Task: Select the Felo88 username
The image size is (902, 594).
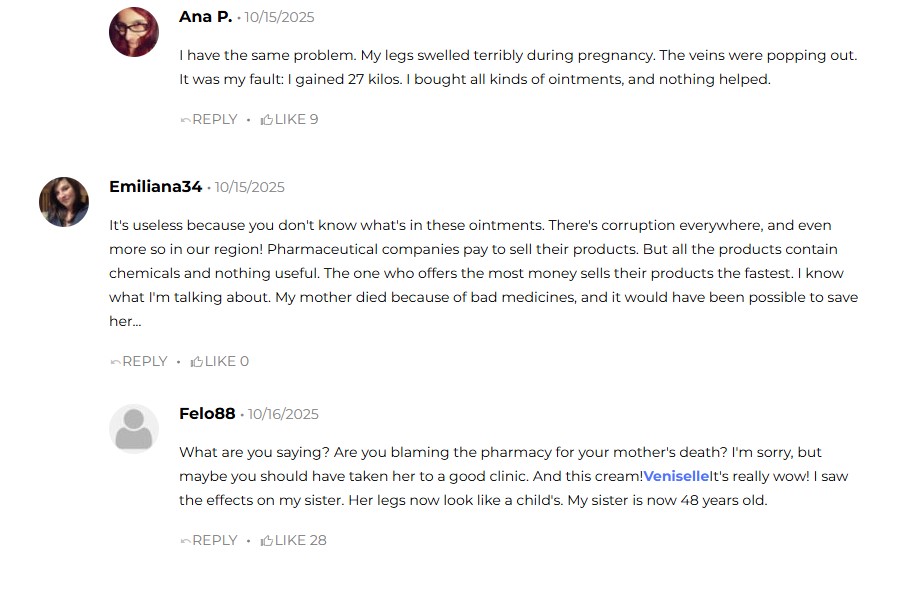Action: coord(207,414)
